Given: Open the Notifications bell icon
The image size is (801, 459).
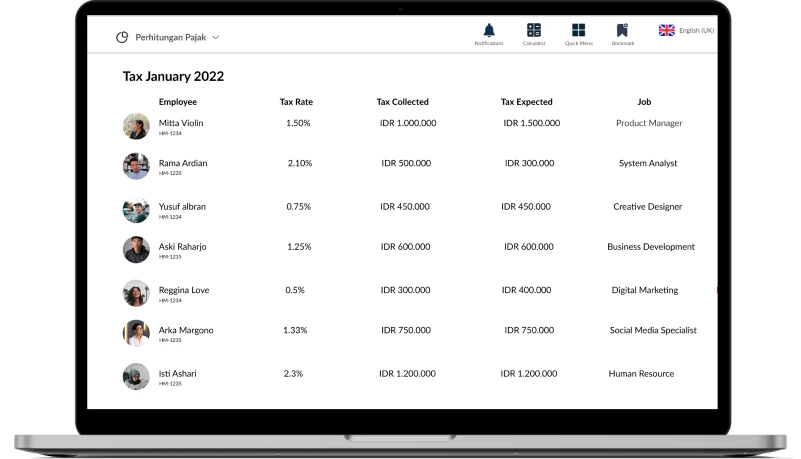Looking at the screenshot, I should (x=489, y=31).
